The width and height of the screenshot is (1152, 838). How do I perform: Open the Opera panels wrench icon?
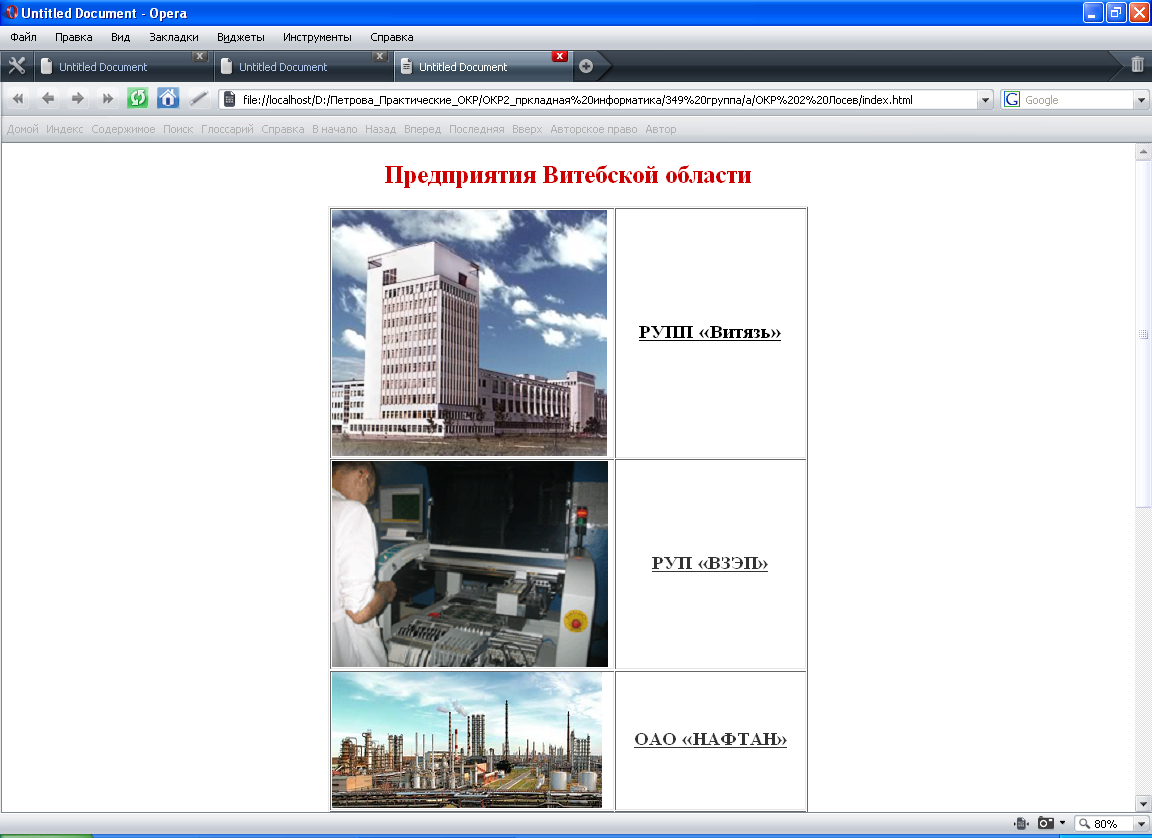pos(16,66)
